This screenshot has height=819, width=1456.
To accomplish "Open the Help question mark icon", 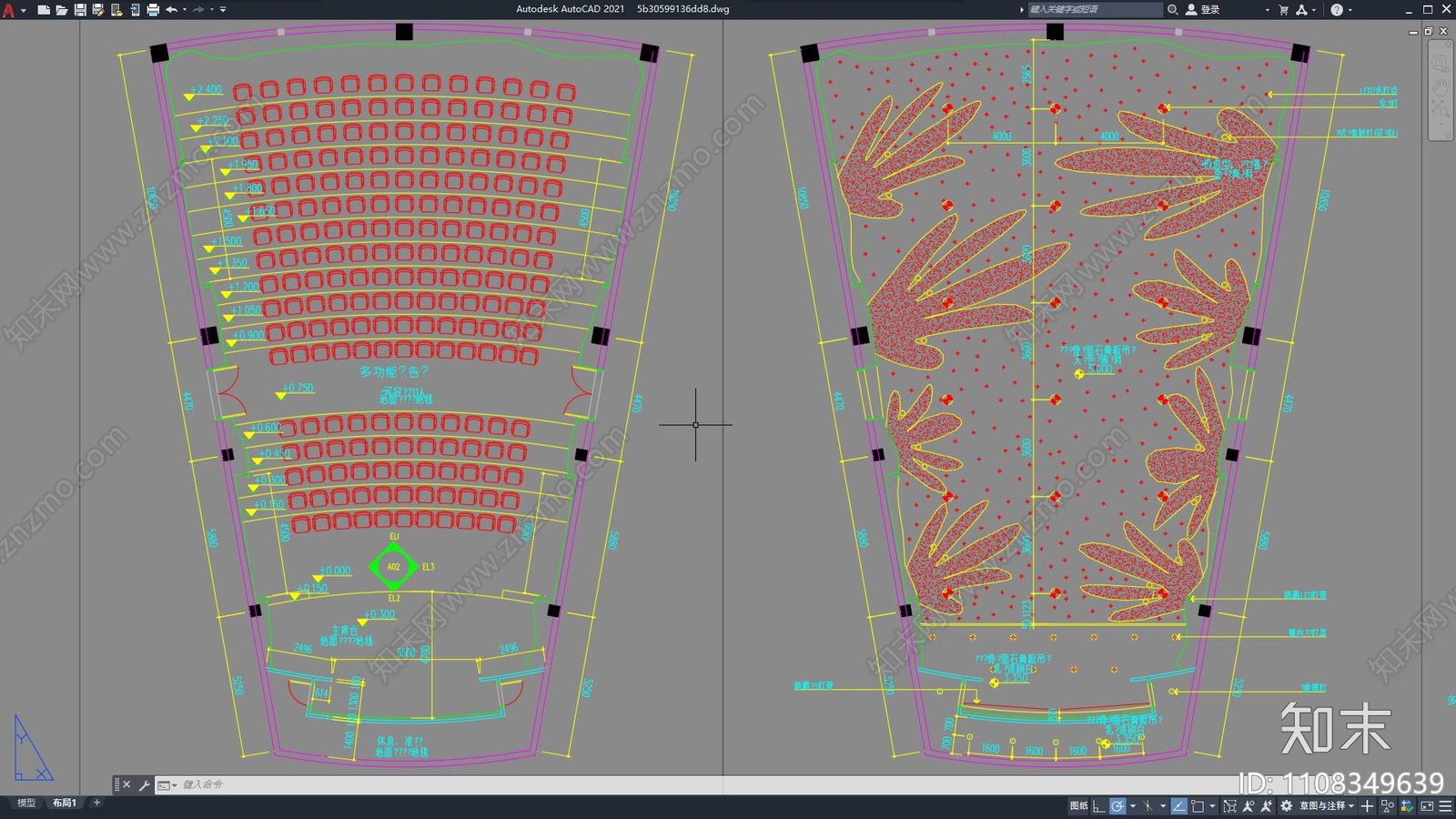I will (1337, 9).
